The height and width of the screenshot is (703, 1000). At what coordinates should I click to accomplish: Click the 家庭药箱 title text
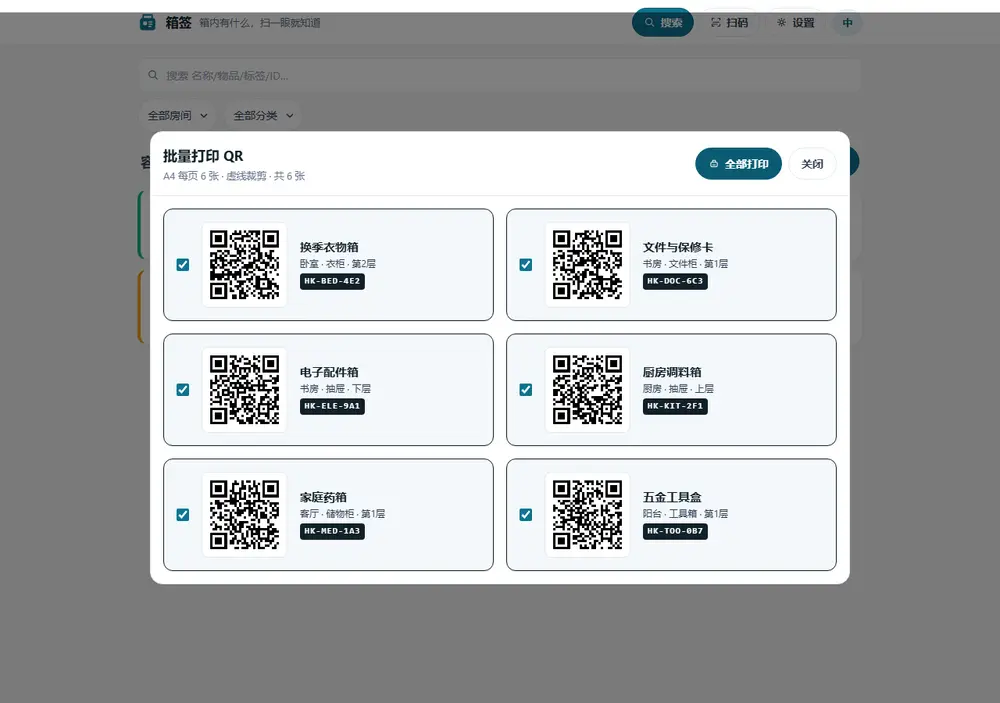click(323, 497)
